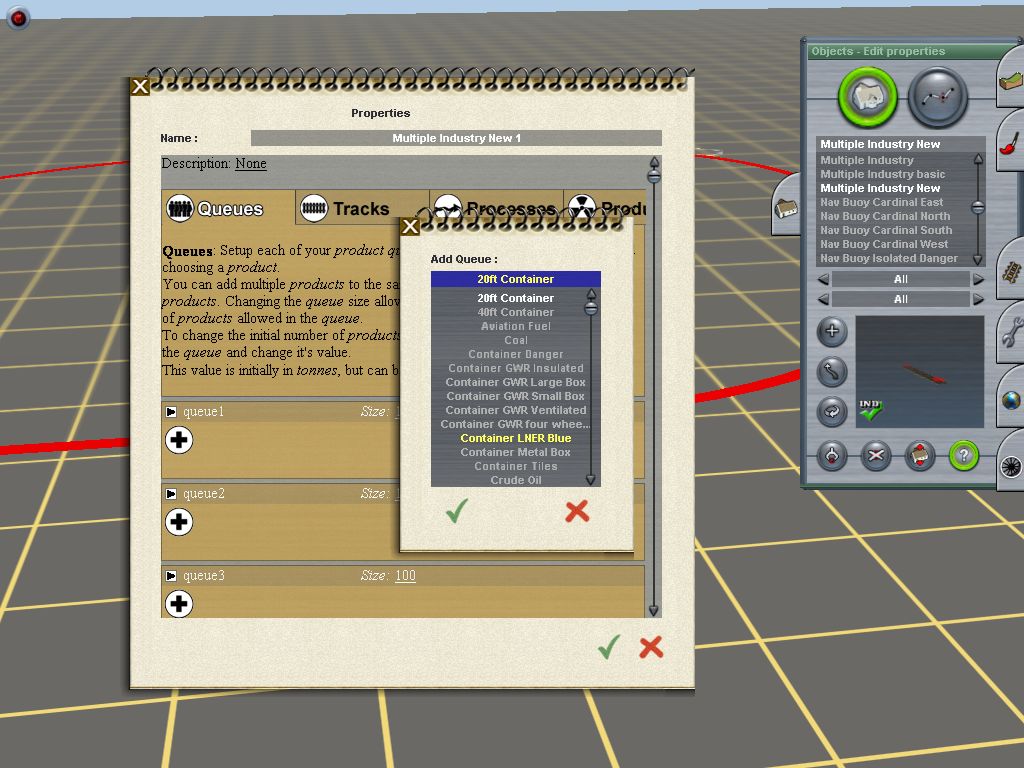Expand queue1 disclosure arrow
This screenshot has height=768, width=1024.
coord(172,412)
